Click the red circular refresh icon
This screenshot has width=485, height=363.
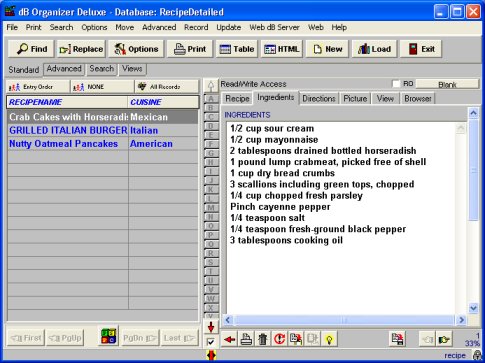point(279,339)
